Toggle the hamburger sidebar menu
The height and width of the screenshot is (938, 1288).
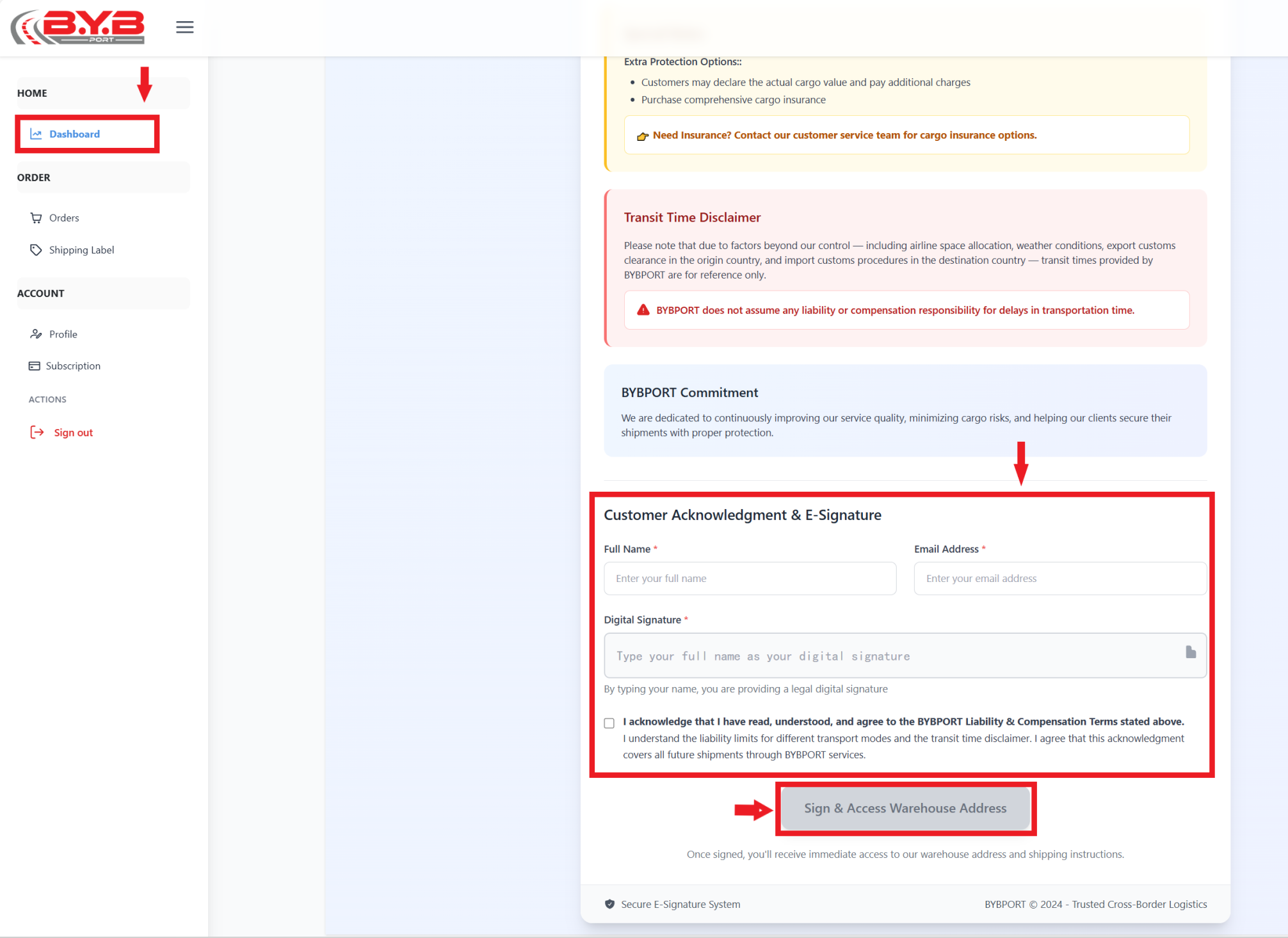(x=184, y=27)
